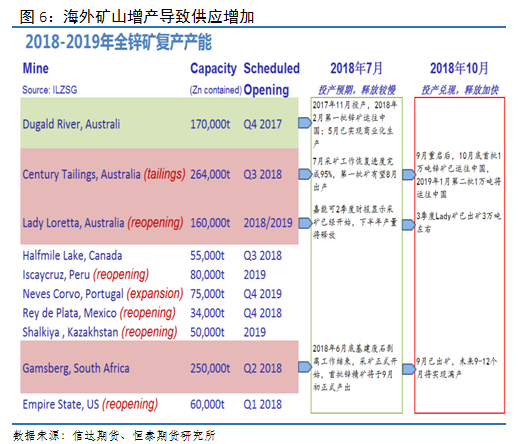Click the '2018年7月' column header

pyautogui.click(x=356, y=68)
